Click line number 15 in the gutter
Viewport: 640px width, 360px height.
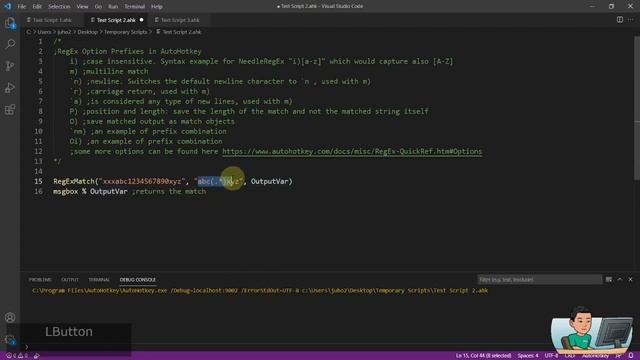click(x=38, y=181)
